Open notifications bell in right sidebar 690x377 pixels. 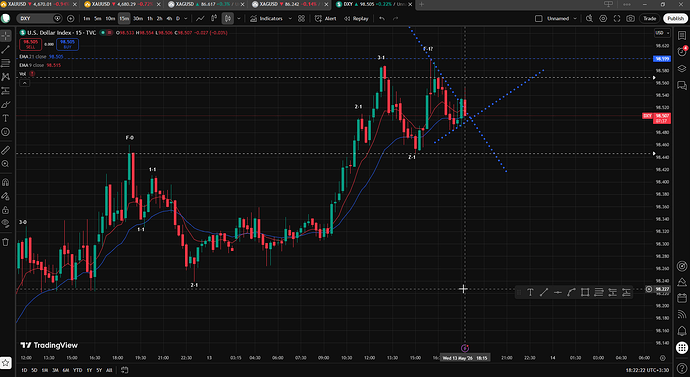[682, 330]
